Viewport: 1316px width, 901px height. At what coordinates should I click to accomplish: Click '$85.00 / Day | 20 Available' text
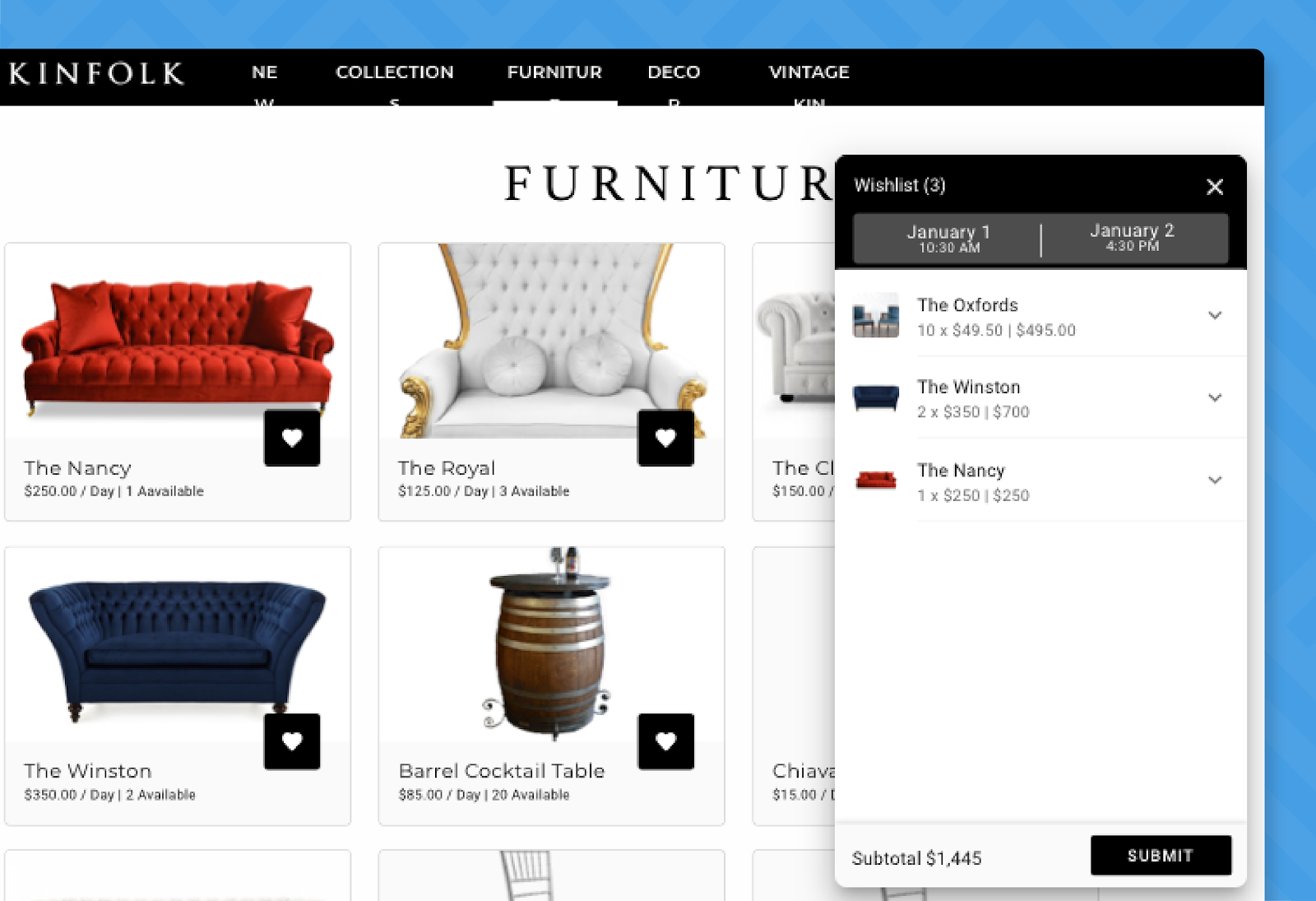(484, 795)
